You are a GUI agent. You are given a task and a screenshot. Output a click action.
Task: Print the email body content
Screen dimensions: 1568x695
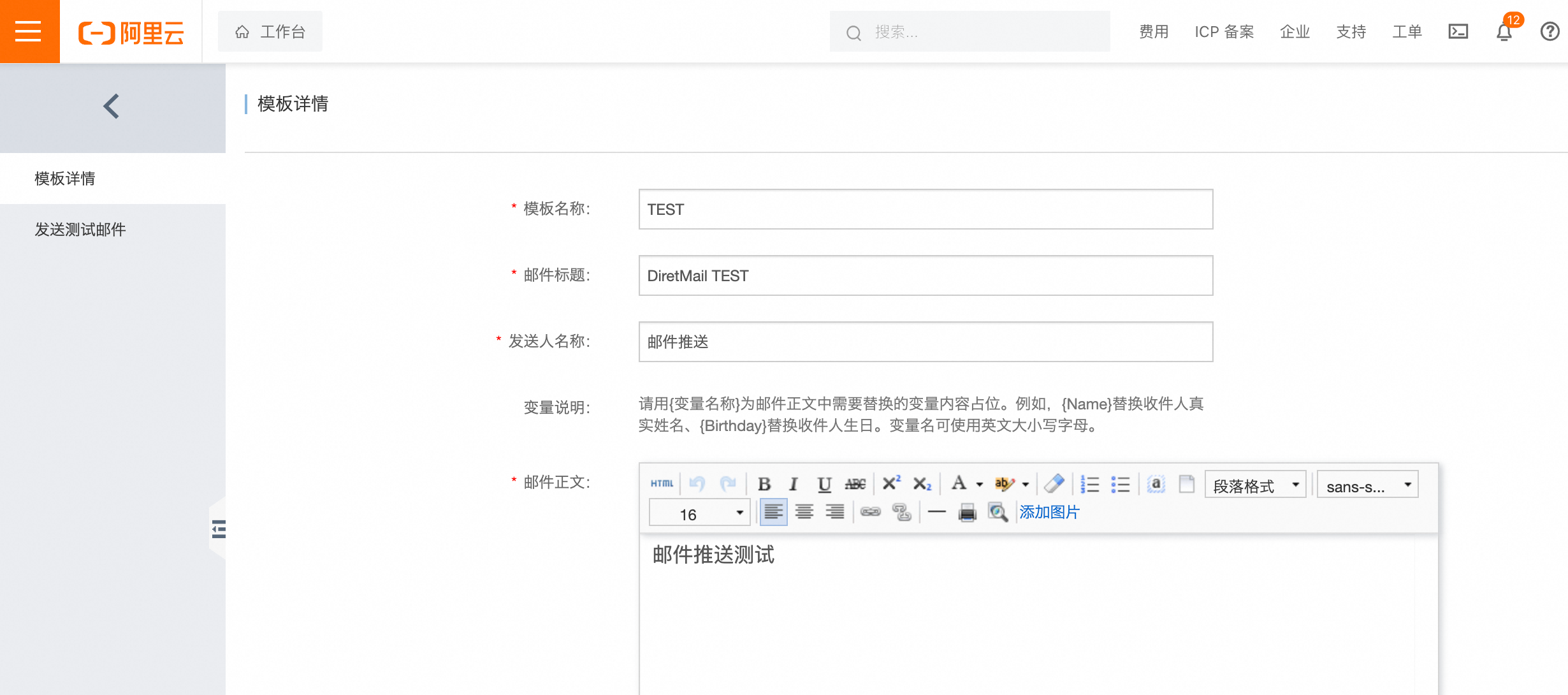967,513
